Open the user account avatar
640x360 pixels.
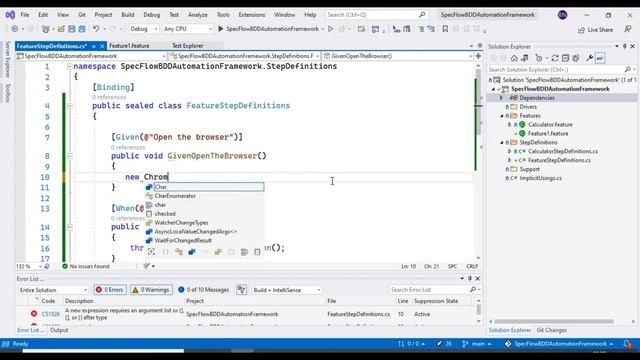[x=562, y=15]
